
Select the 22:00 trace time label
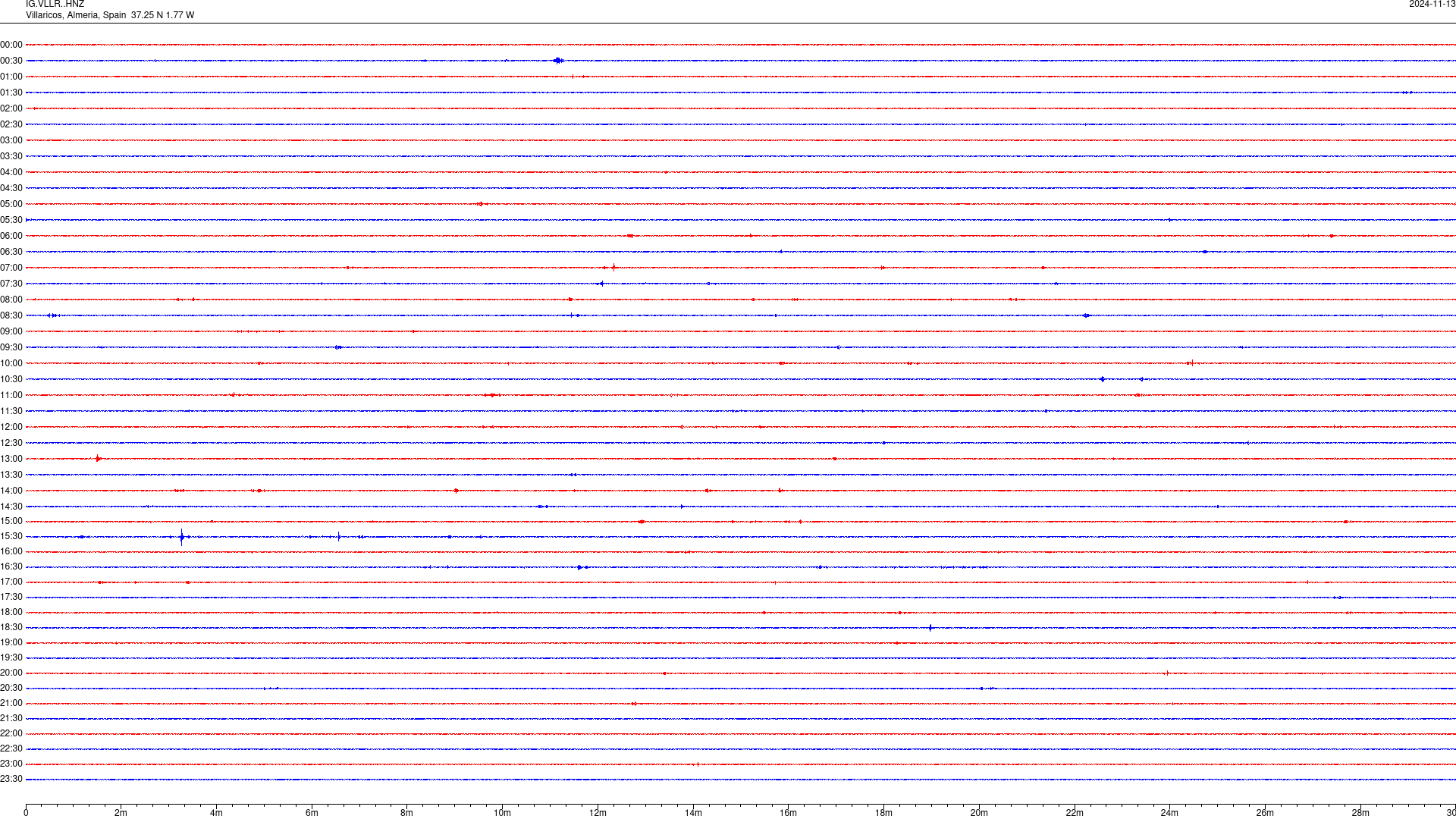11,733
